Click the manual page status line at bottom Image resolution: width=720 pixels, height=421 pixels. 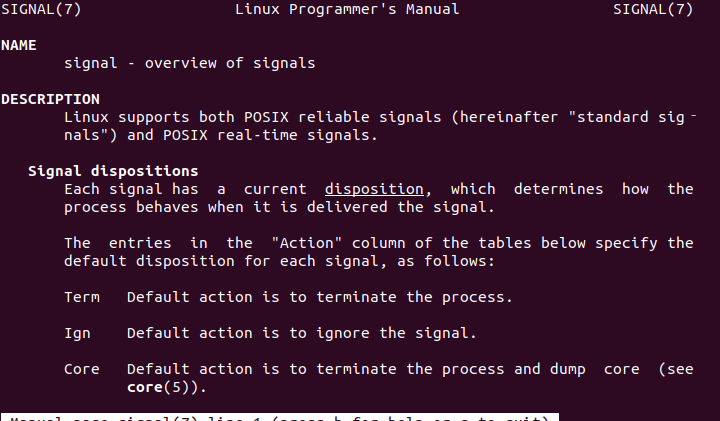(x=280, y=416)
